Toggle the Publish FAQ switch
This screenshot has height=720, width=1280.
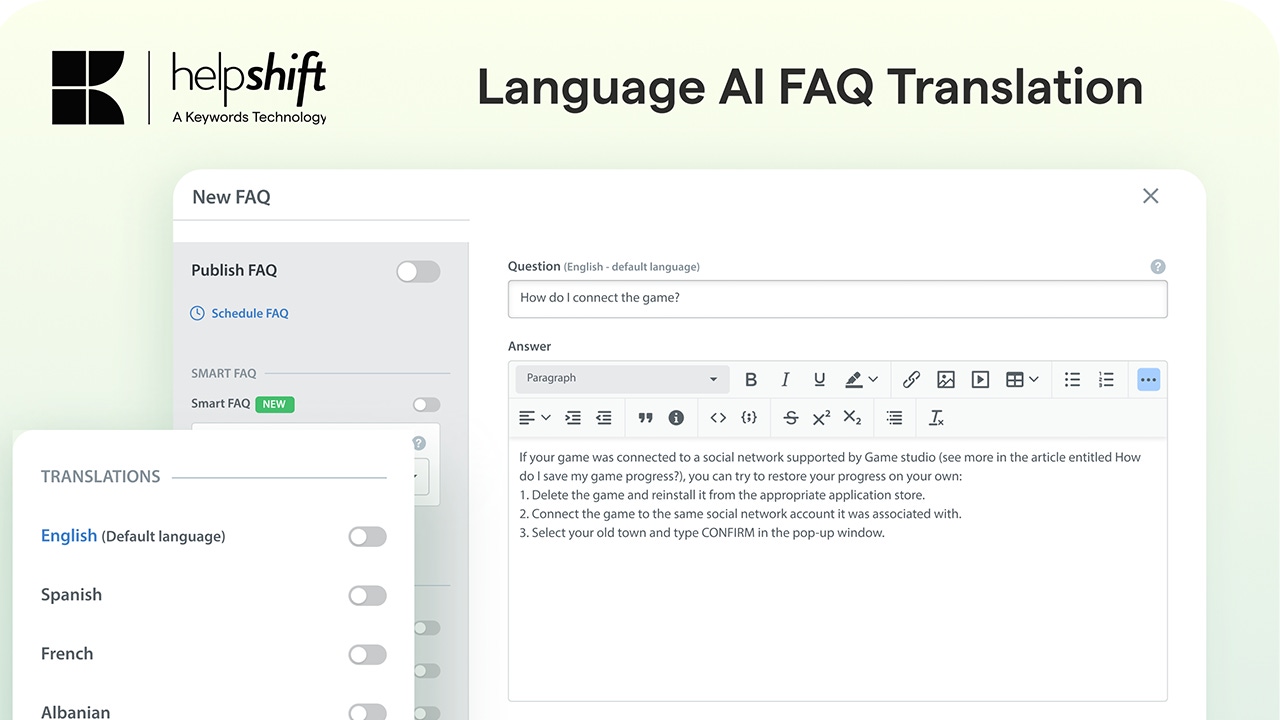coord(418,271)
